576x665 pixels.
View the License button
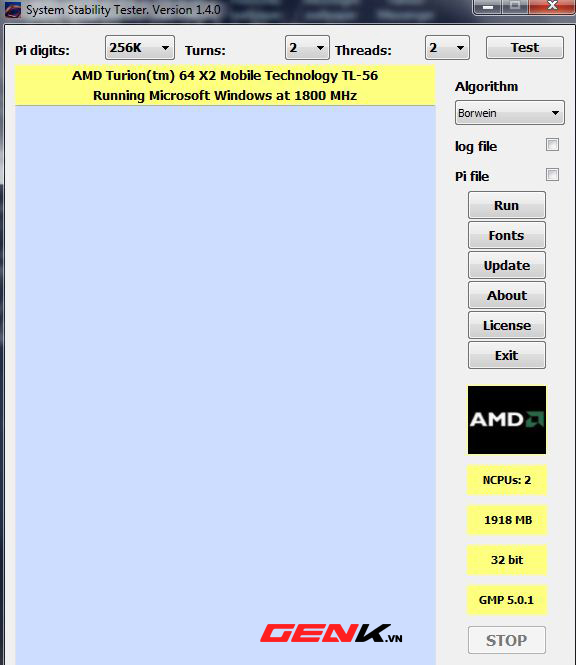(x=507, y=325)
